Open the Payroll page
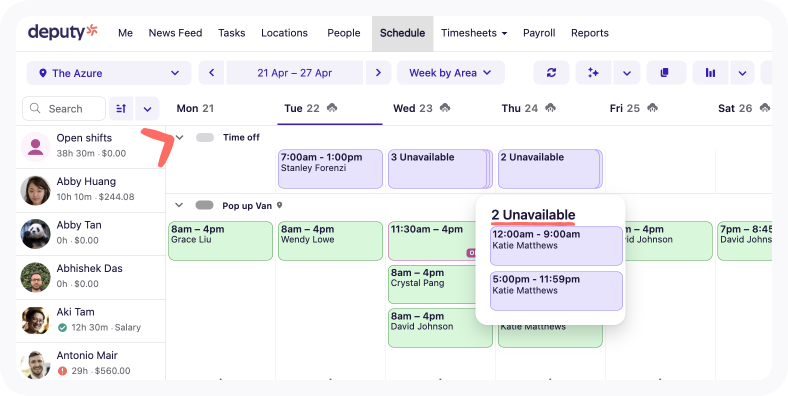 (539, 33)
